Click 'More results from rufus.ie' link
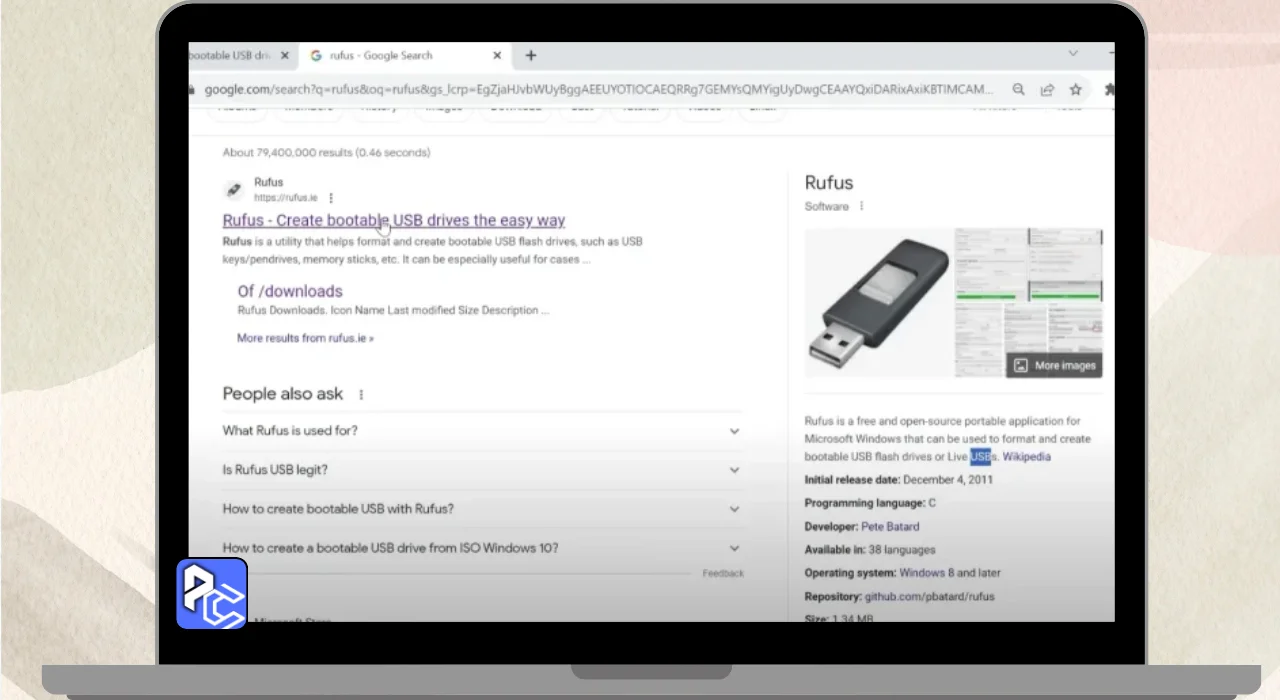The height and width of the screenshot is (700, 1280). click(305, 338)
